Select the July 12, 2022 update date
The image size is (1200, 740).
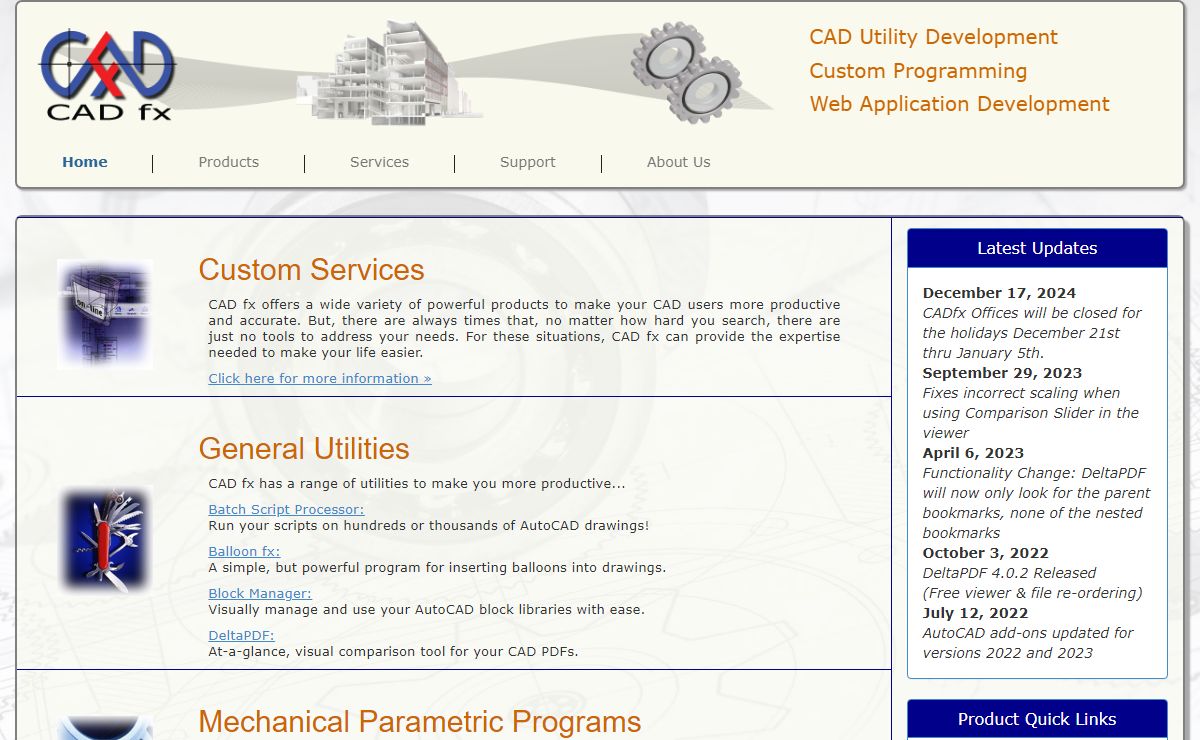coord(975,613)
